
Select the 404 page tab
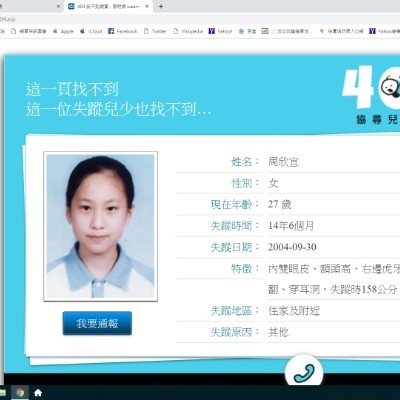(x=108, y=6)
